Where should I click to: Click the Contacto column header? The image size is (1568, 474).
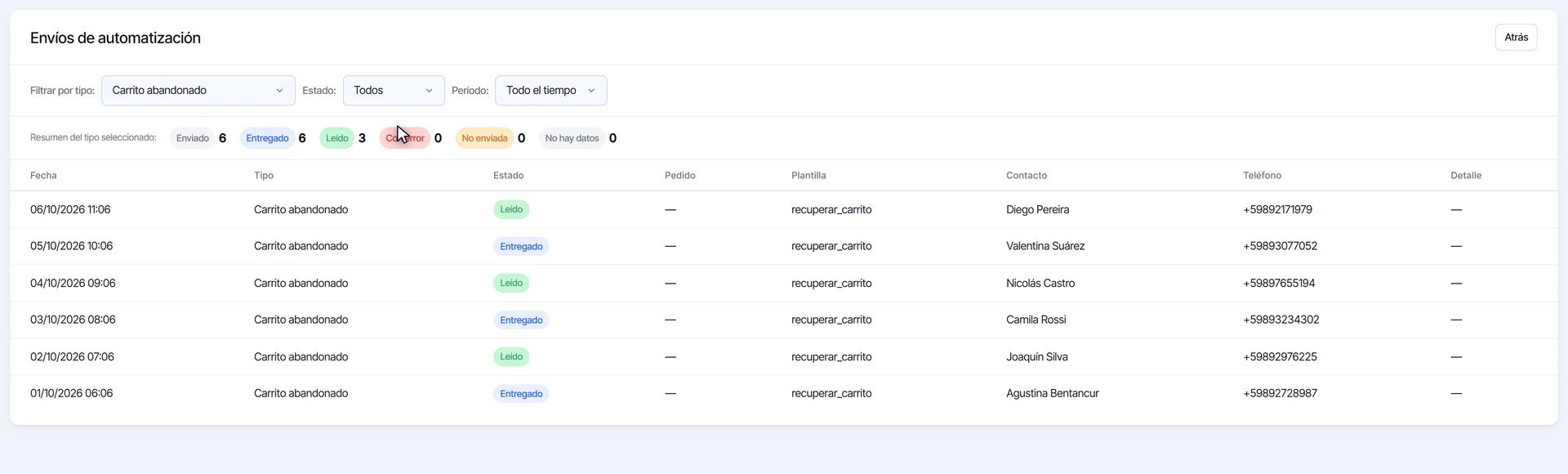pos(1027,176)
